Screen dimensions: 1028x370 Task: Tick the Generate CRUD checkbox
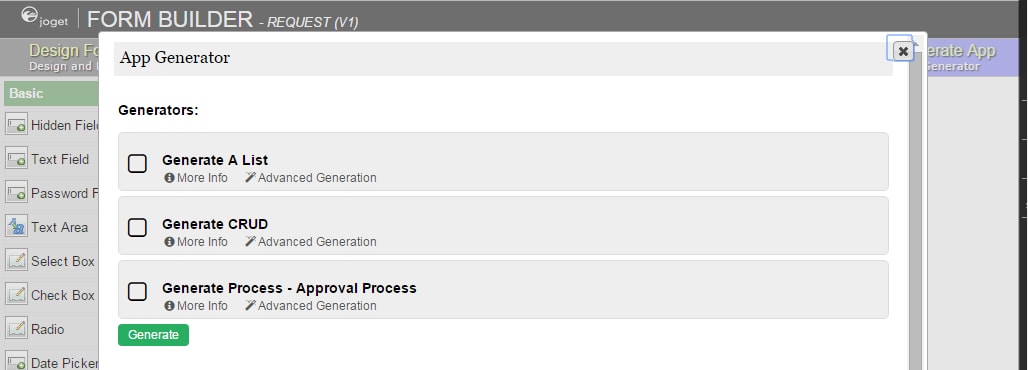coord(137,228)
